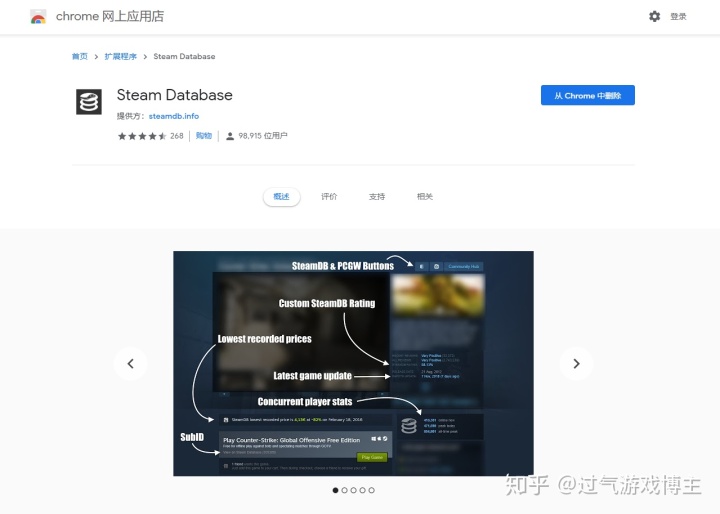The image size is (720, 514).
Task: Click the users person icon
Action: pyautogui.click(x=230, y=136)
